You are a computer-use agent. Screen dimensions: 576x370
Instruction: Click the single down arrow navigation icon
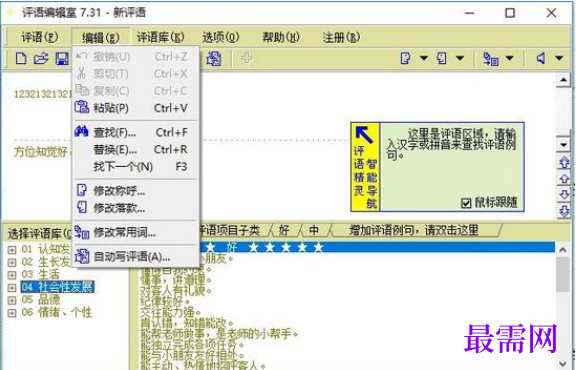[564, 195]
